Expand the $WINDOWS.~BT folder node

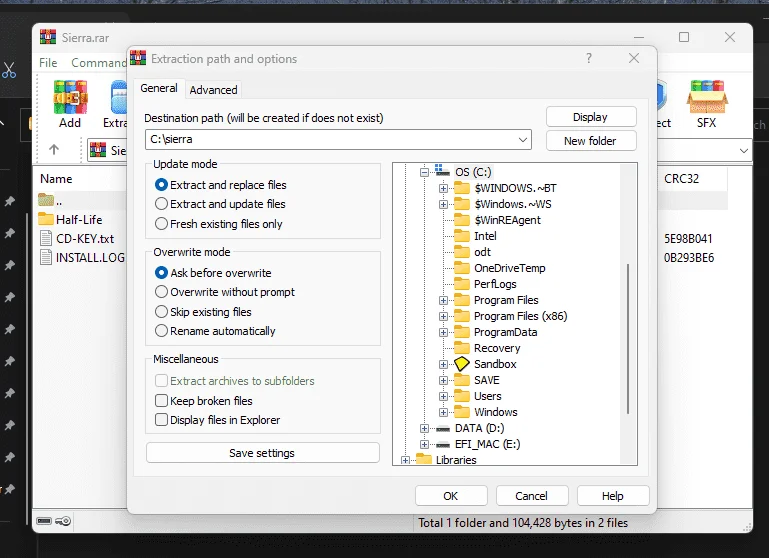443,188
